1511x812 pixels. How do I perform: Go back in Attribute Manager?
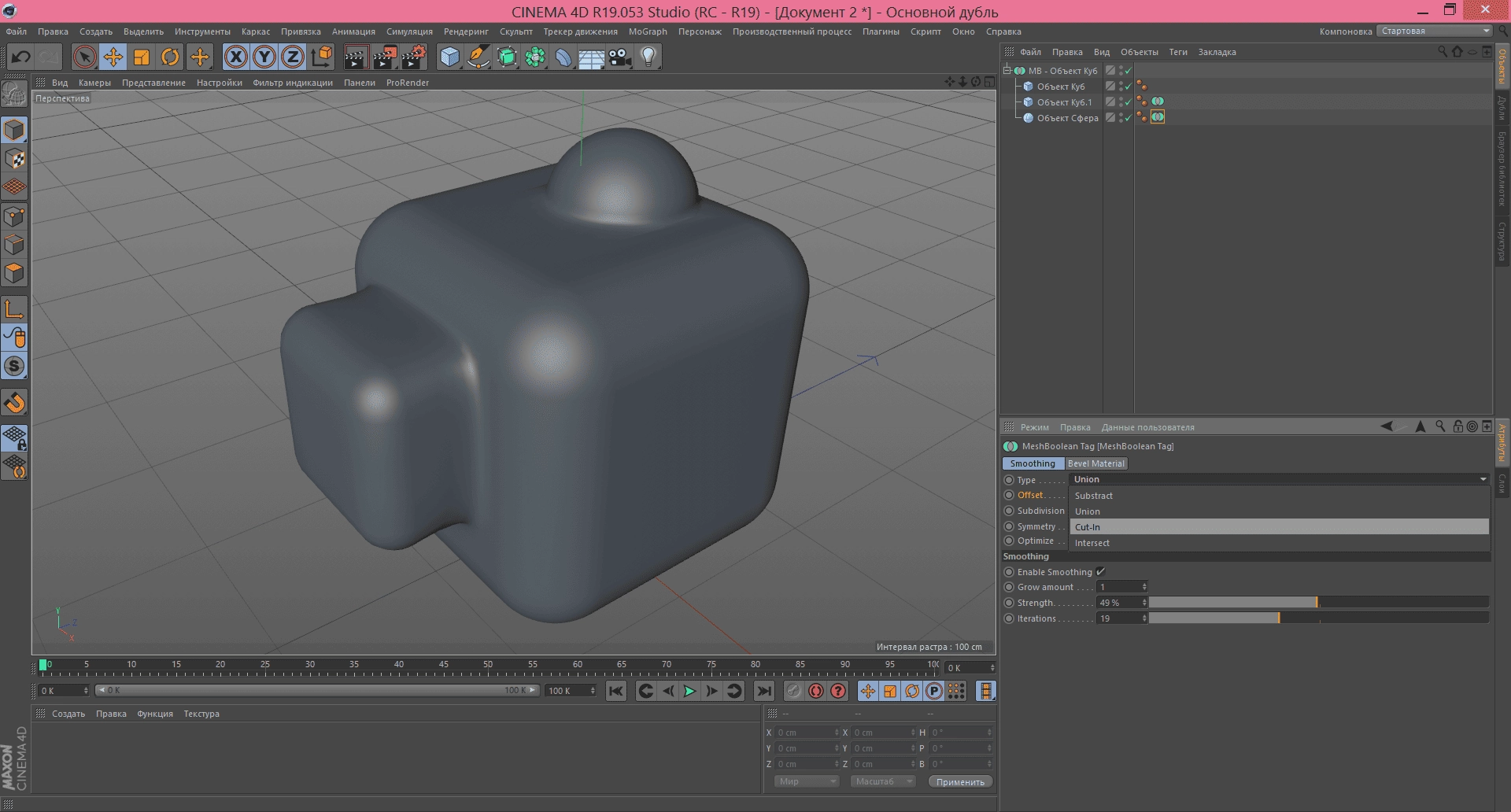pos(1387,426)
